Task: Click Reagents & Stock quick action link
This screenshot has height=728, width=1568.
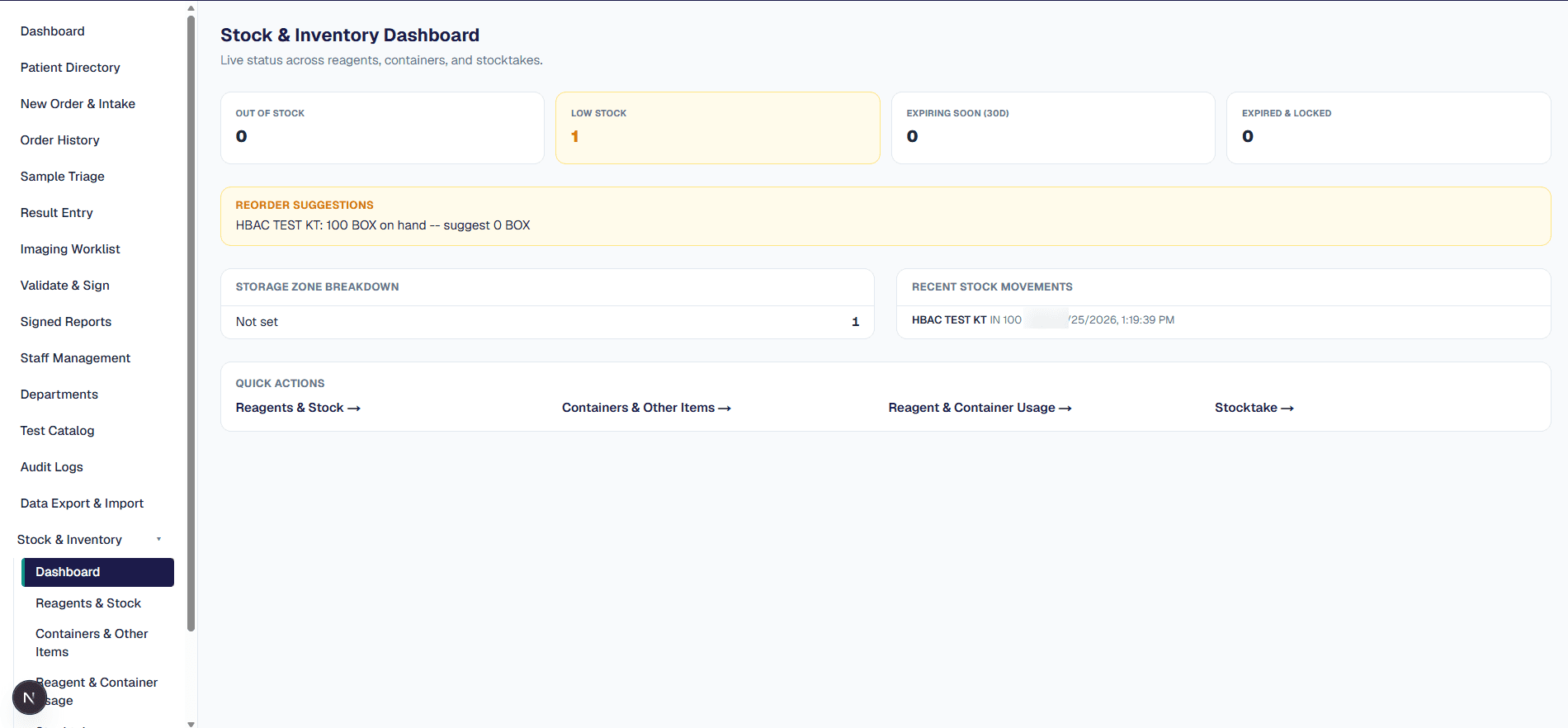Action: point(298,408)
